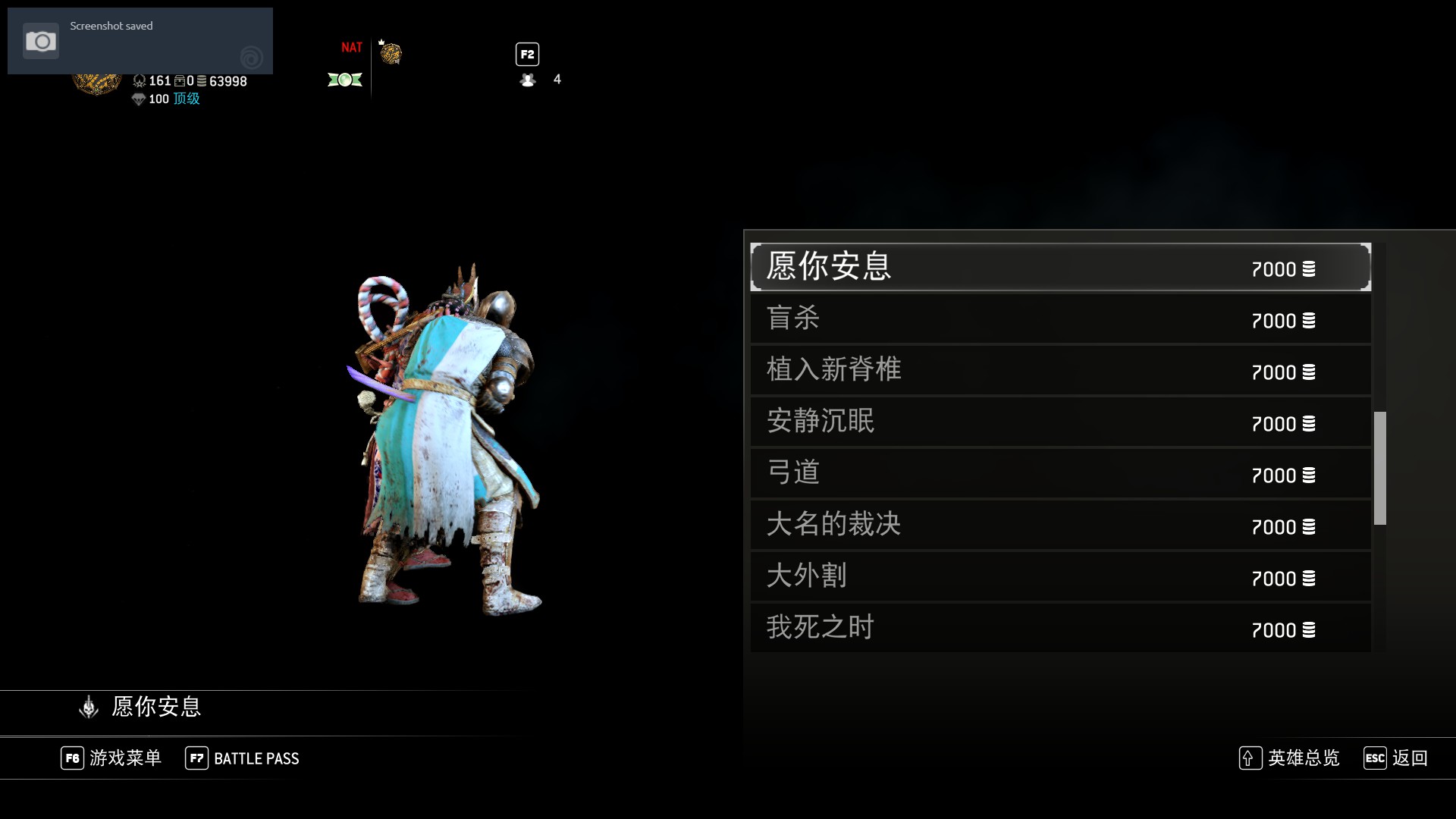Click the F6 key icon

point(72,758)
